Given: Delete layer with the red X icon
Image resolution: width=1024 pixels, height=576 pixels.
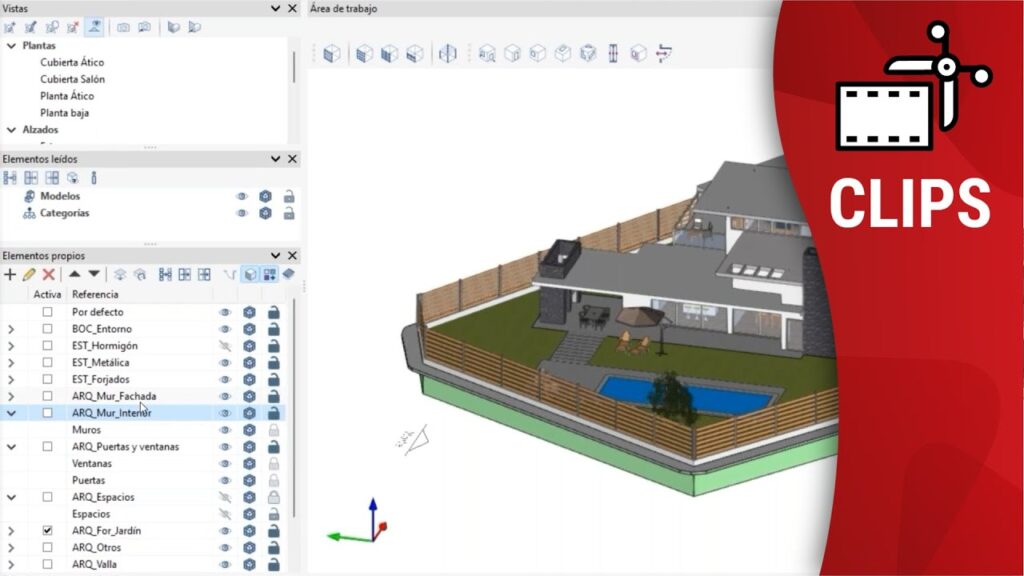Looking at the screenshot, I should [x=48, y=274].
